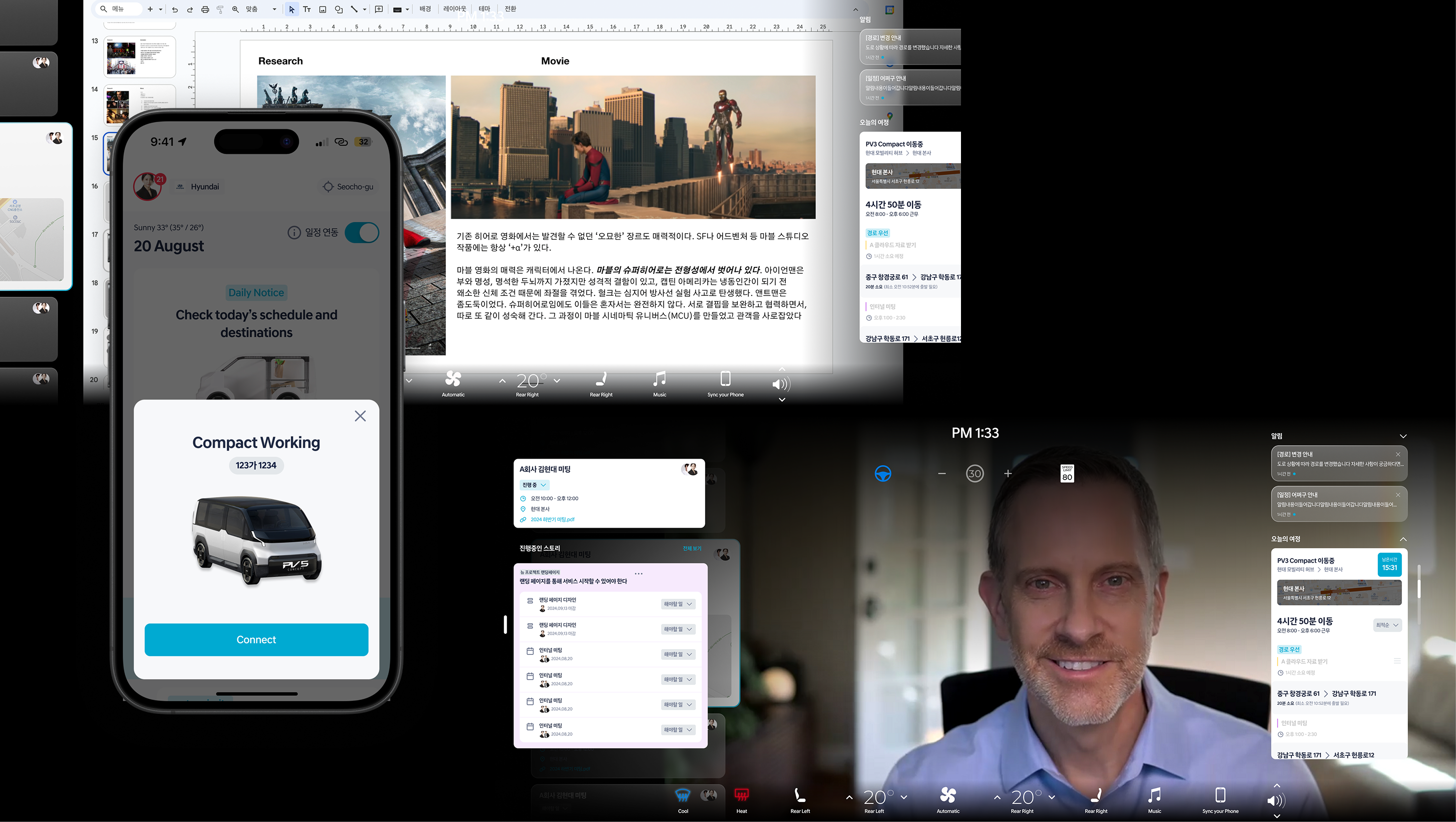Choose the text box Tt tool
This screenshot has width=1456, height=822.
pyautogui.click(x=307, y=10)
